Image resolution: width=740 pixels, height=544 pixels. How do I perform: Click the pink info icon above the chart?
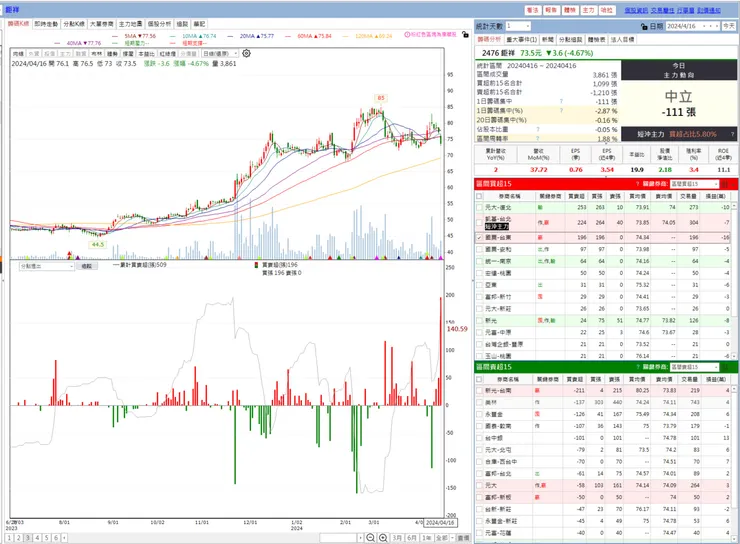[407, 34]
